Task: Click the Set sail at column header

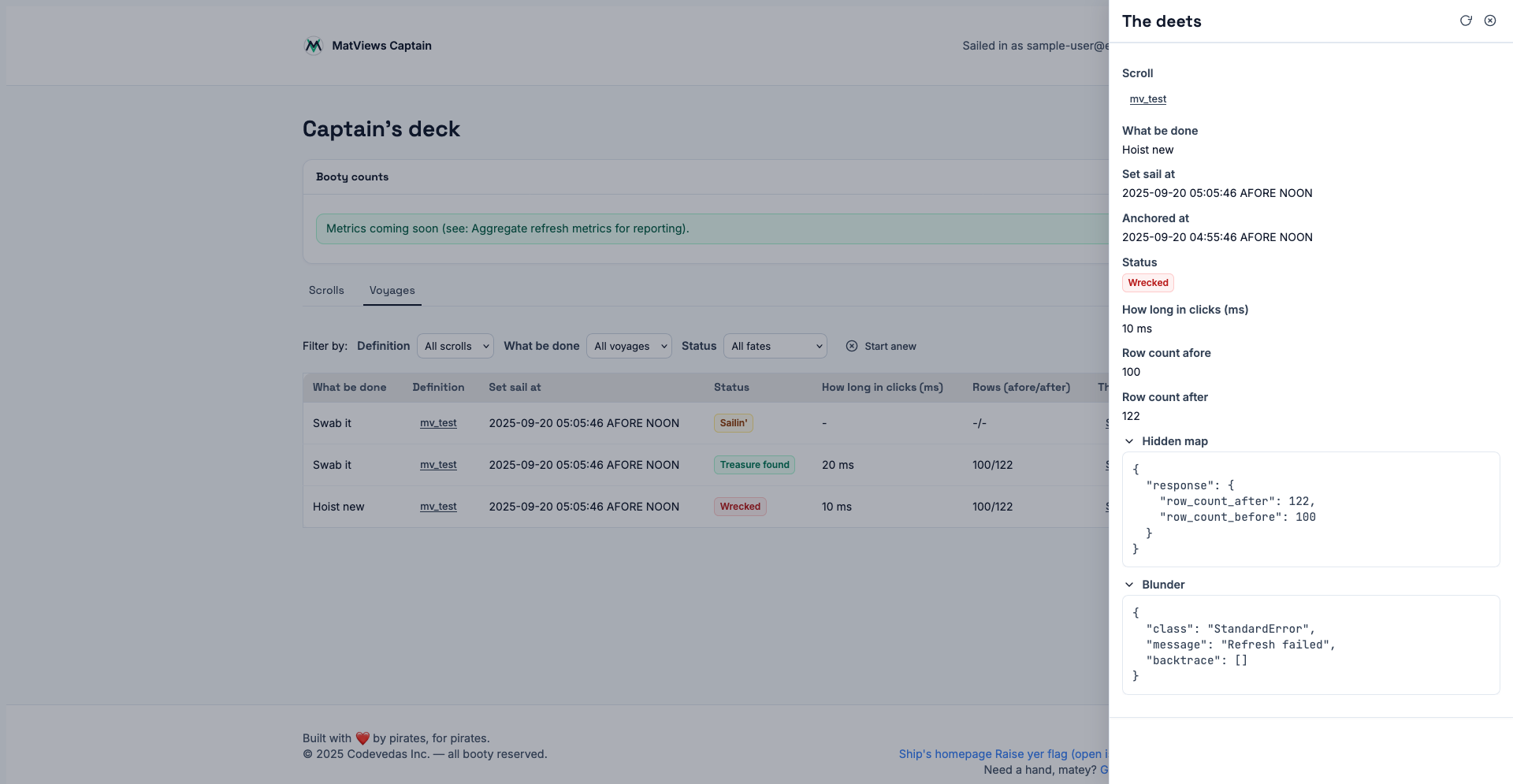Action: (515, 388)
